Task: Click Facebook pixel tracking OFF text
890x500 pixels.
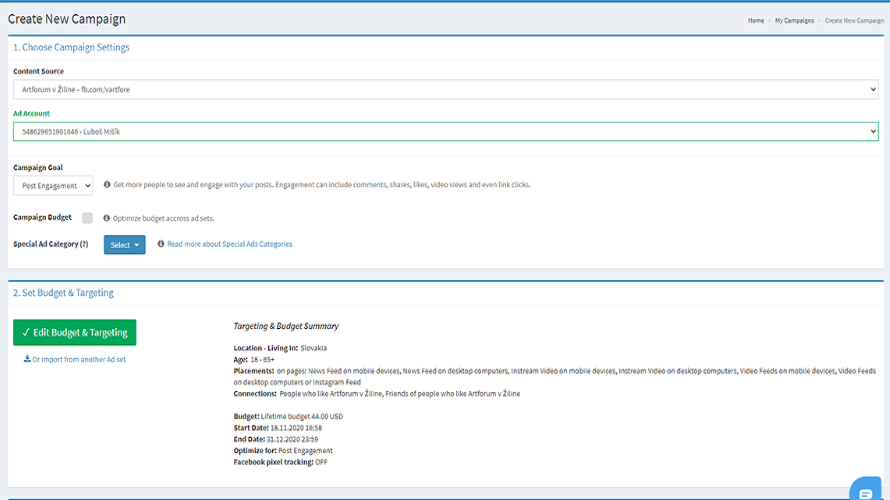Action: point(280,462)
